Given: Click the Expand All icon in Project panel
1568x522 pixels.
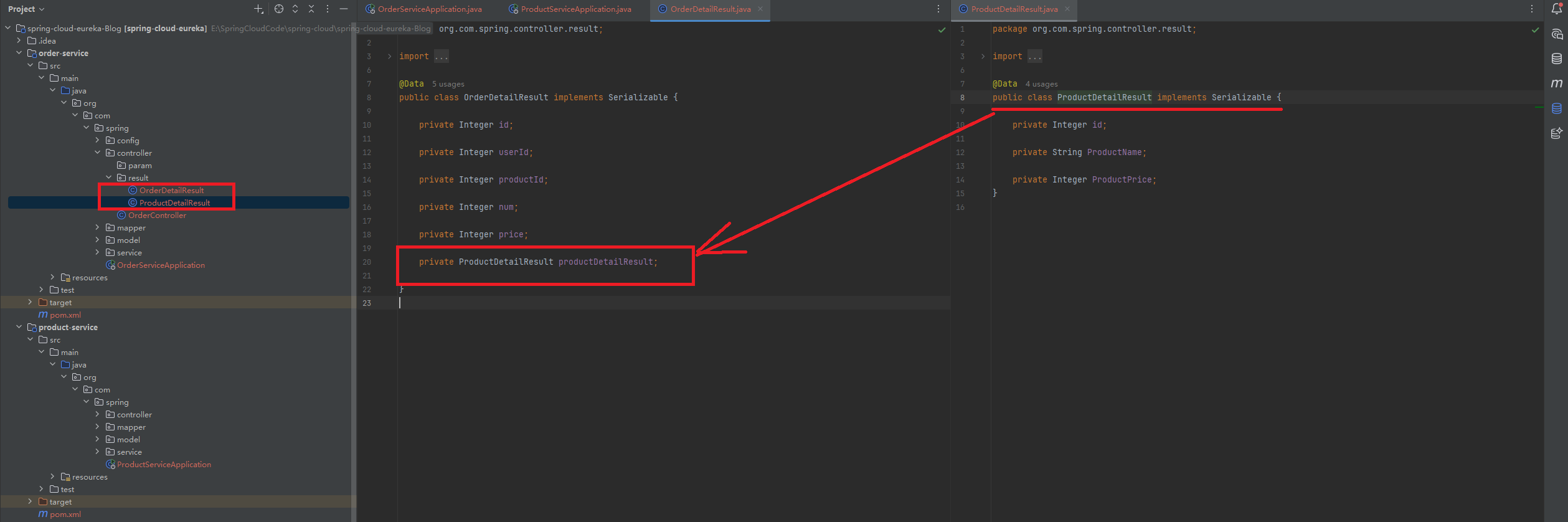Looking at the screenshot, I should 295,9.
